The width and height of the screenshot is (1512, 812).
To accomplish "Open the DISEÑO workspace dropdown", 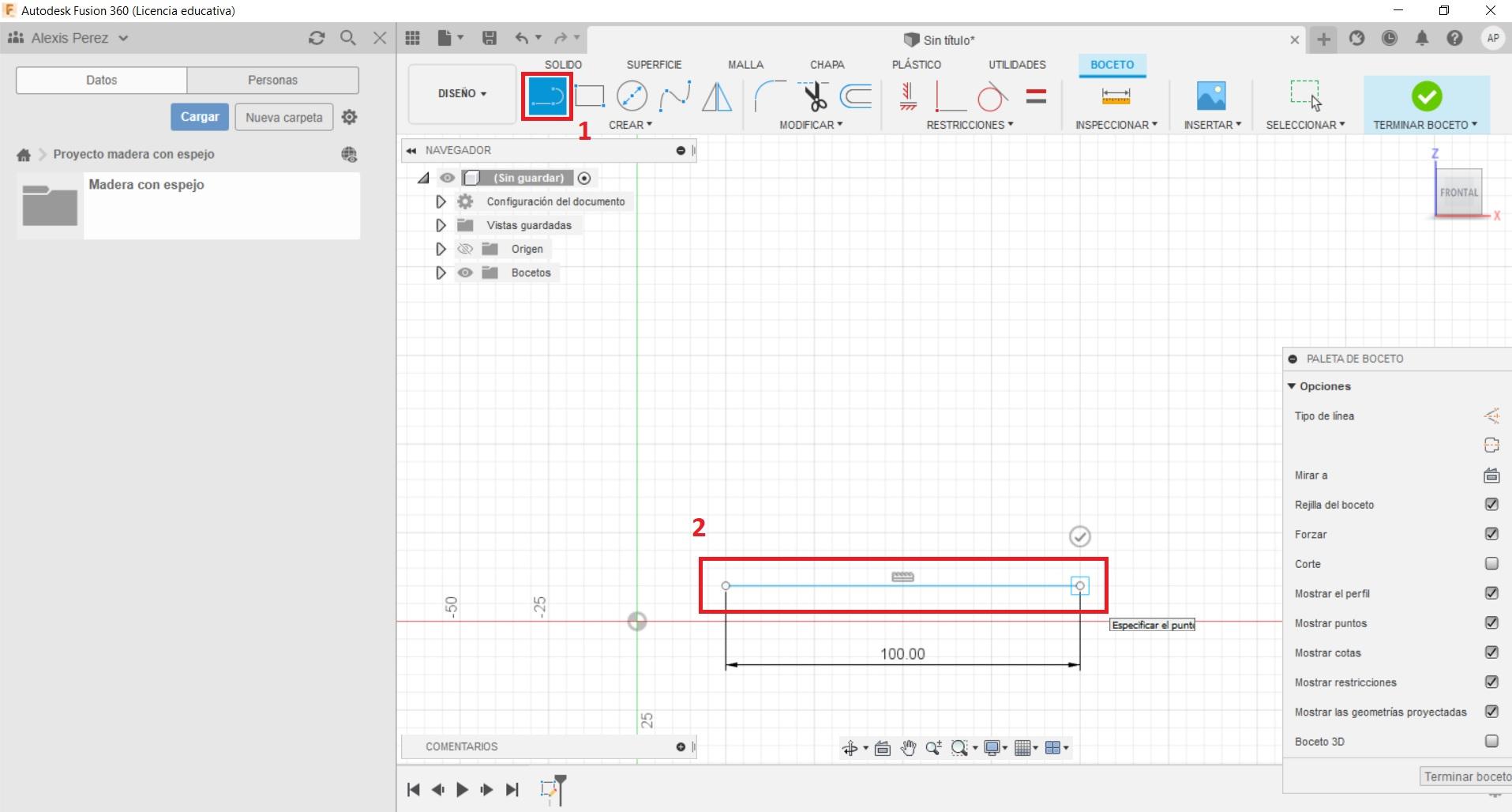I will pyautogui.click(x=462, y=94).
